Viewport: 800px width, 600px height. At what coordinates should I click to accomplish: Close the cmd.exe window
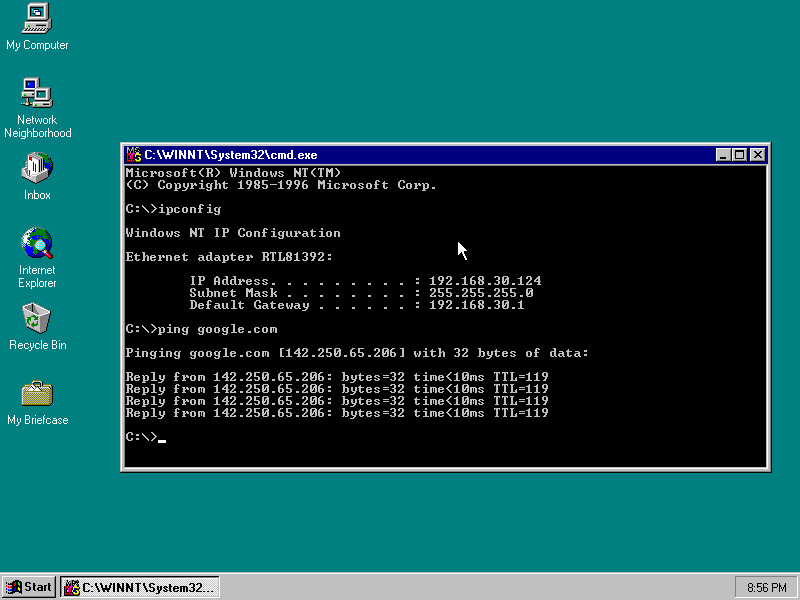758,155
